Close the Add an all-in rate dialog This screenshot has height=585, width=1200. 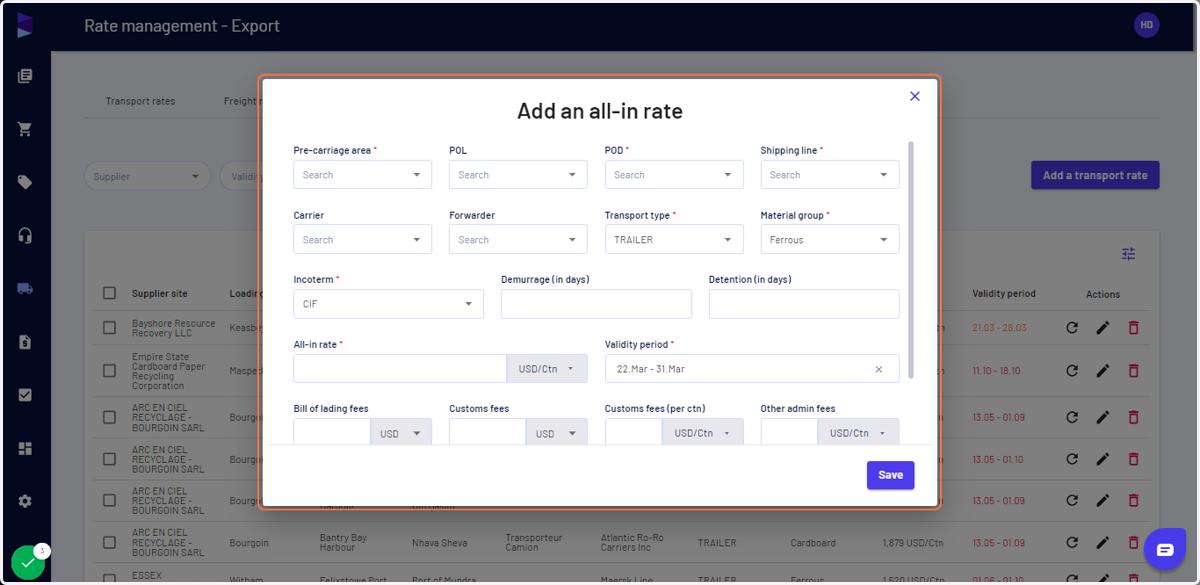click(x=914, y=97)
